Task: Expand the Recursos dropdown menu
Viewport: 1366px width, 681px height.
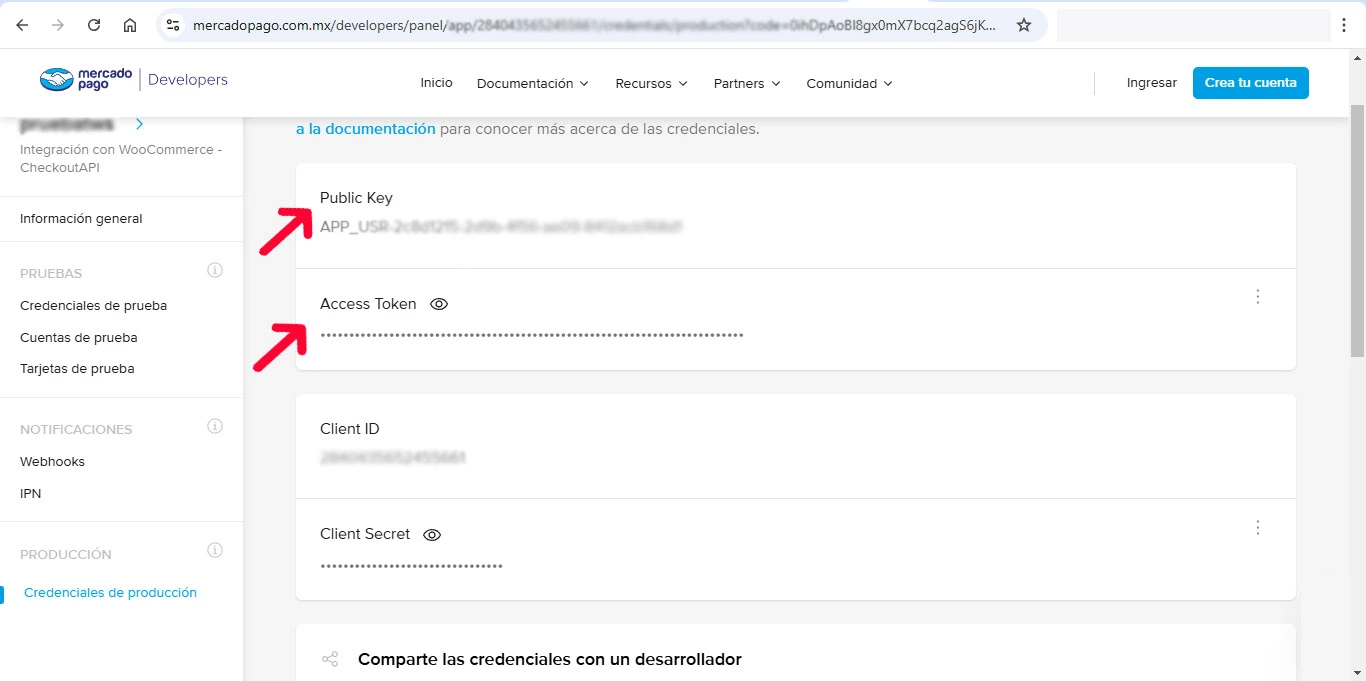Action: [x=651, y=84]
